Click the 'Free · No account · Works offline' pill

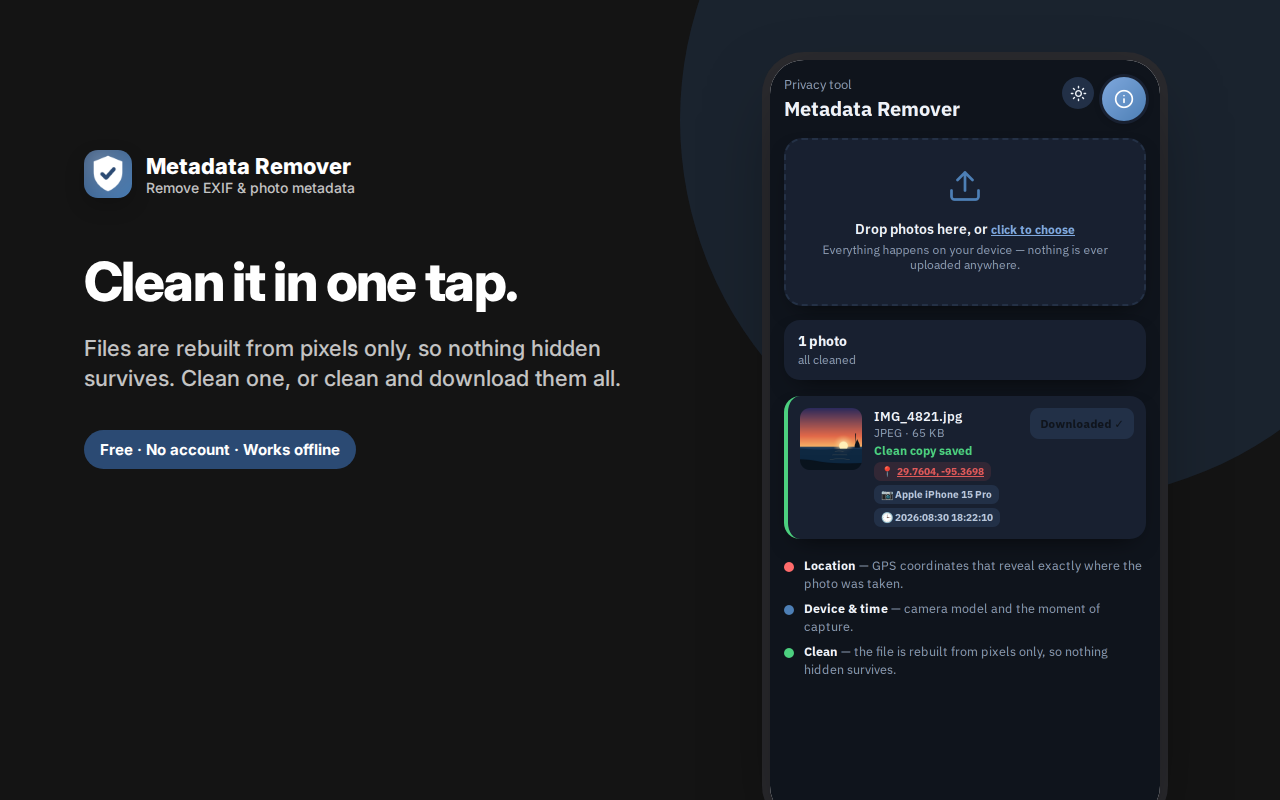(220, 450)
